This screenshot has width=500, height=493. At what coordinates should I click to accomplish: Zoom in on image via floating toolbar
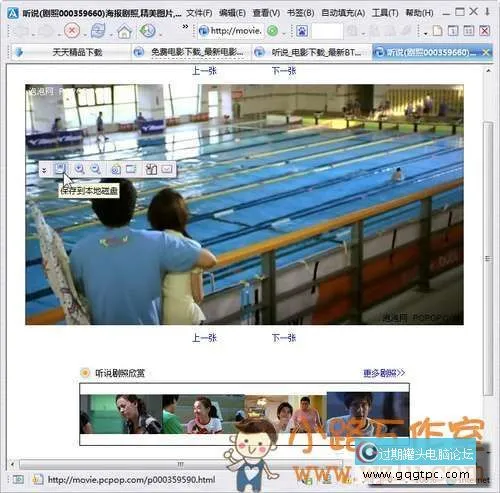(79, 169)
